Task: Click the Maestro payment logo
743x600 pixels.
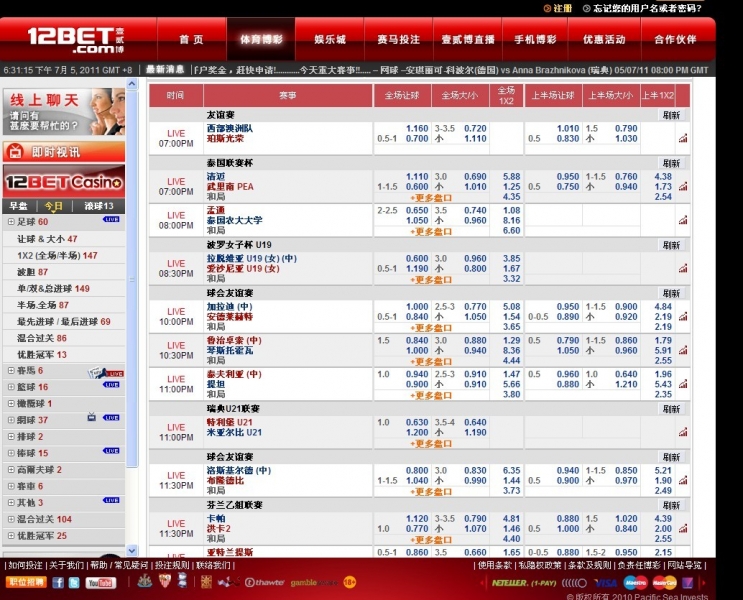Action: [x=635, y=582]
